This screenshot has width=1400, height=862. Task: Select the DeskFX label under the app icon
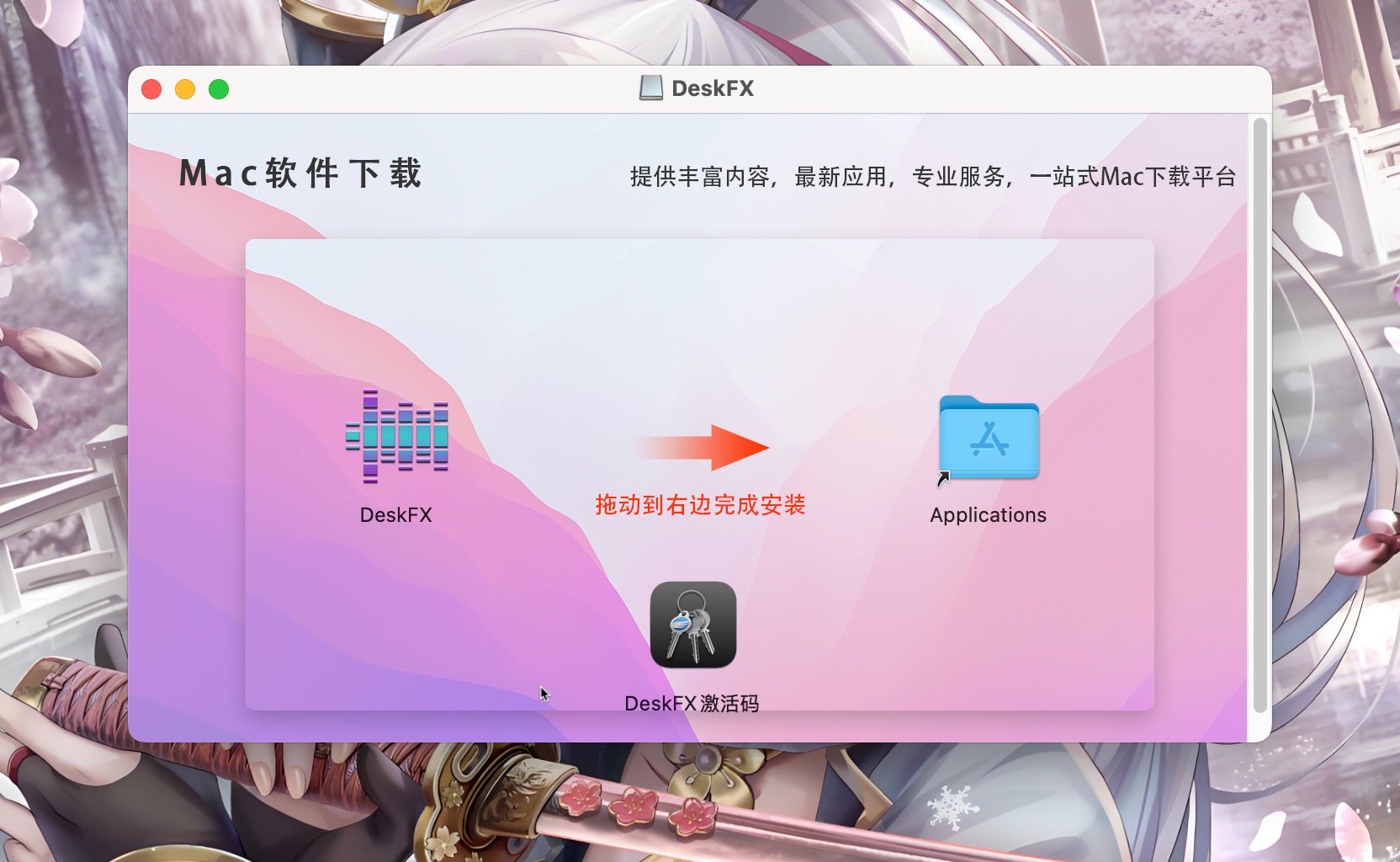click(396, 515)
